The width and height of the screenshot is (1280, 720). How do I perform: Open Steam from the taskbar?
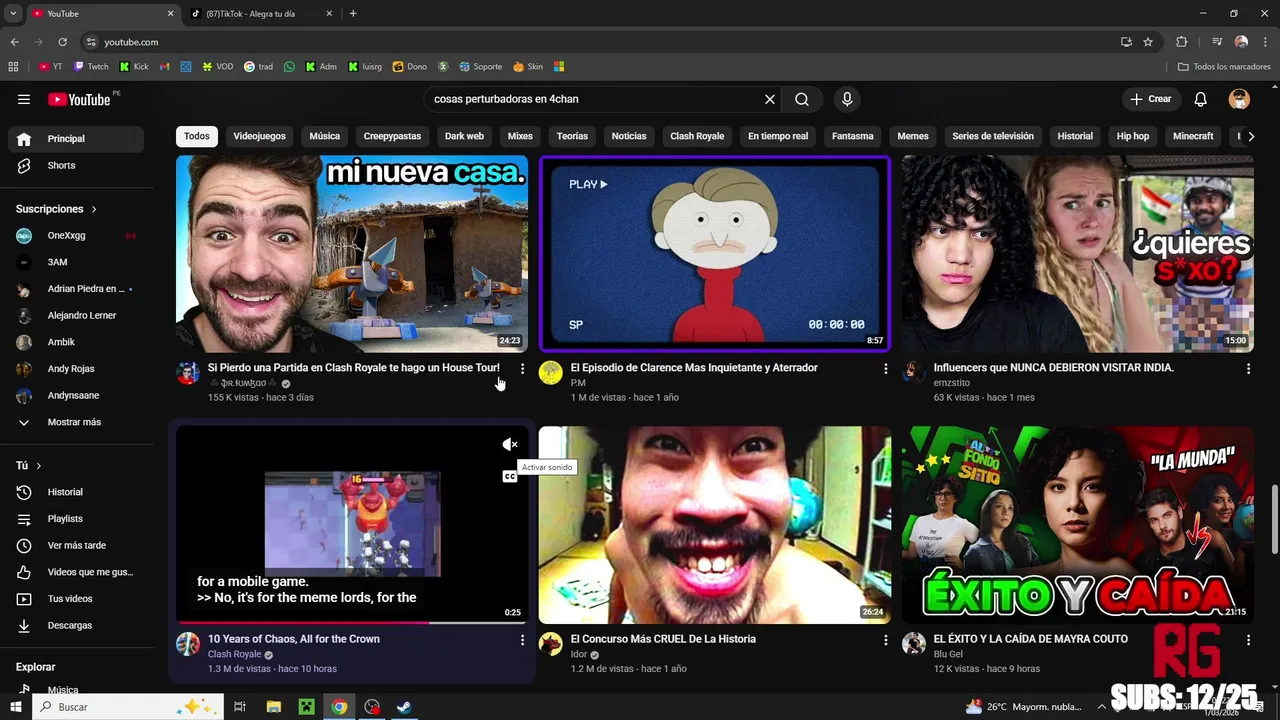405,707
